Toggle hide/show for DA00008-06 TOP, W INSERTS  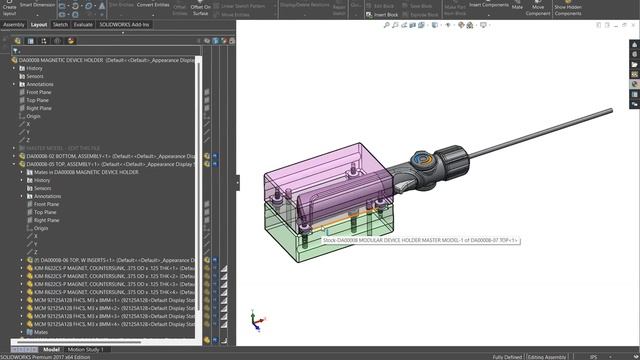click(x=207, y=260)
